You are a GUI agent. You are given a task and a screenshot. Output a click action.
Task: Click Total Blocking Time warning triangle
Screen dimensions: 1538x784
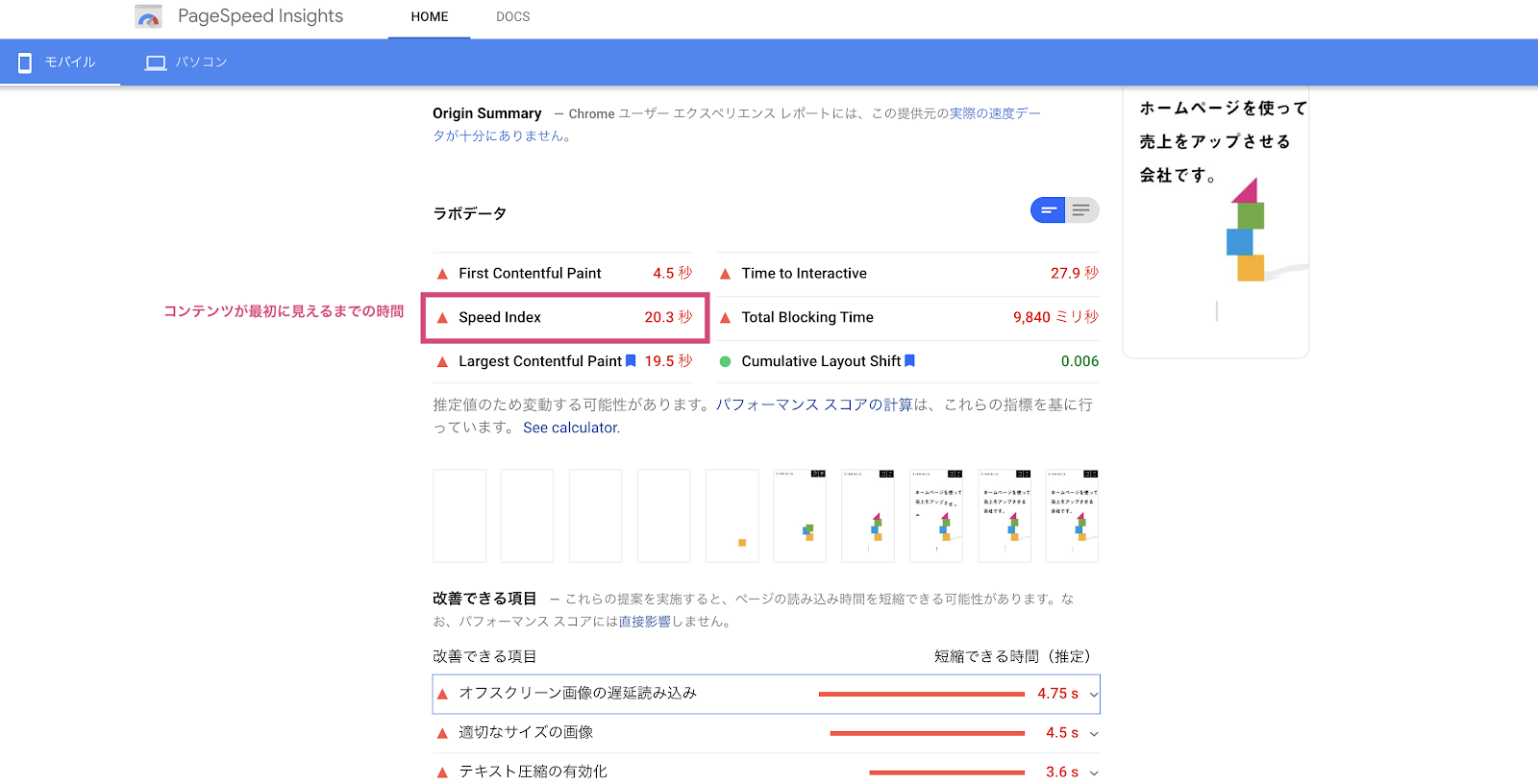coord(725,318)
